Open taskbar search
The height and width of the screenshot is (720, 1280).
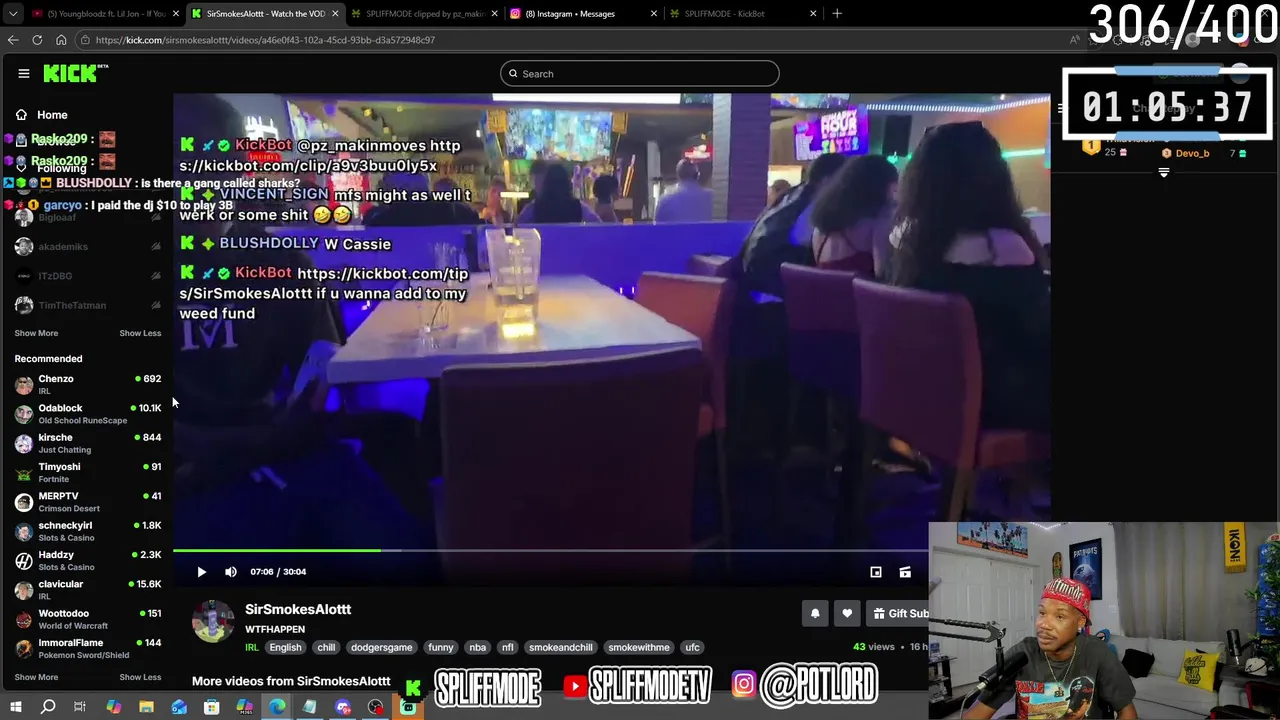coord(47,707)
